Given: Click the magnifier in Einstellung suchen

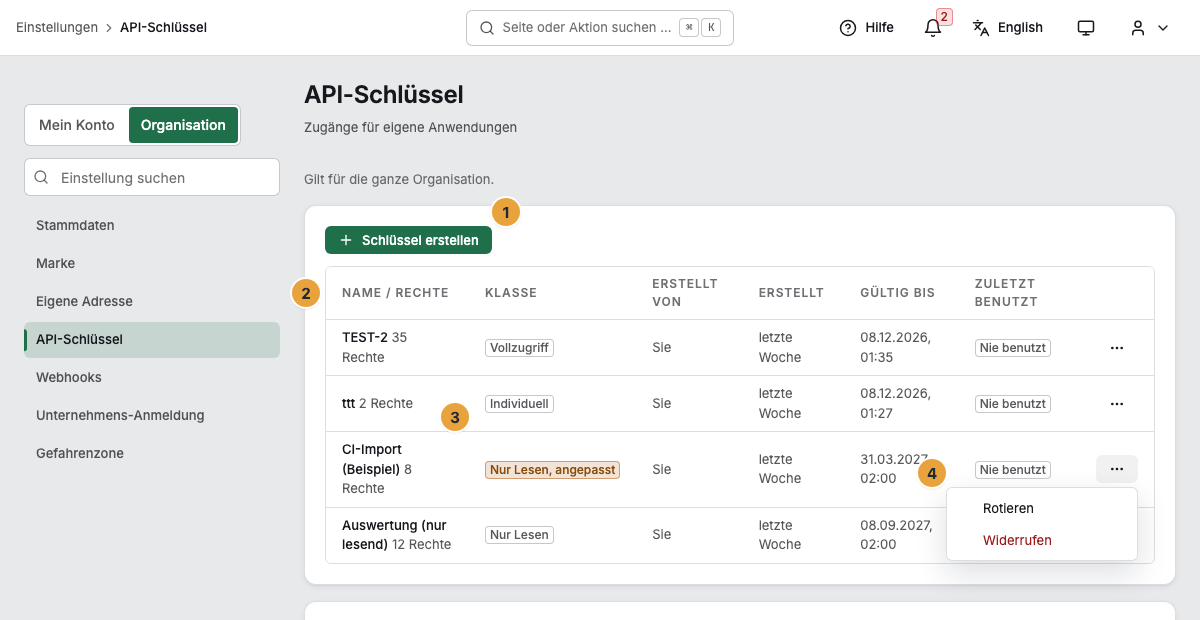Looking at the screenshot, I should [42, 177].
